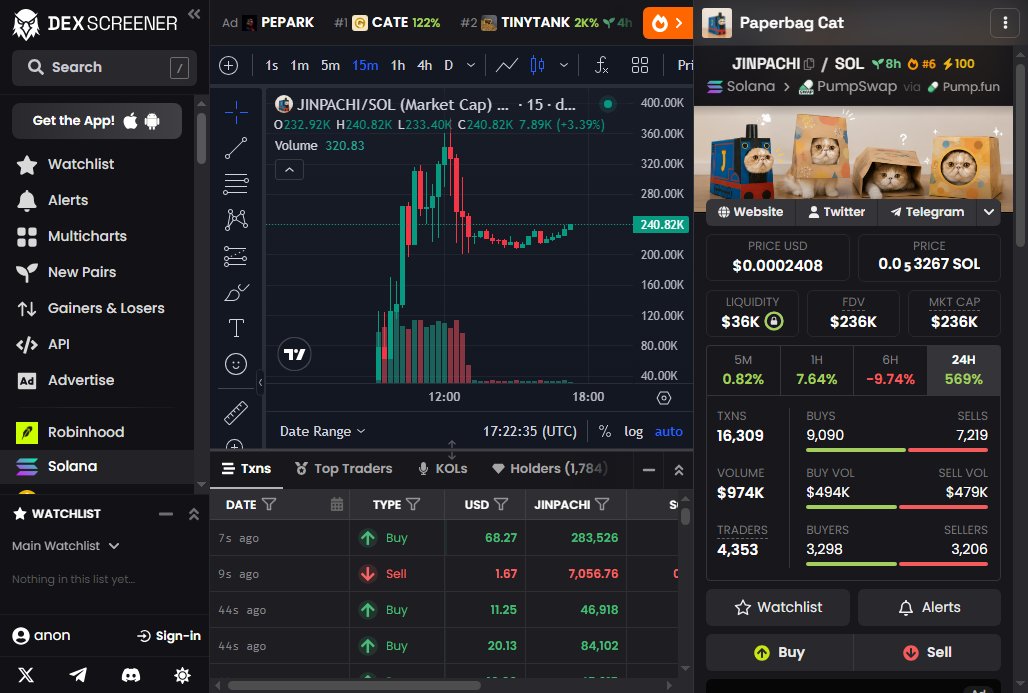Toggle percent scale on chart
This screenshot has width=1028, height=693.
tap(604, 431)
